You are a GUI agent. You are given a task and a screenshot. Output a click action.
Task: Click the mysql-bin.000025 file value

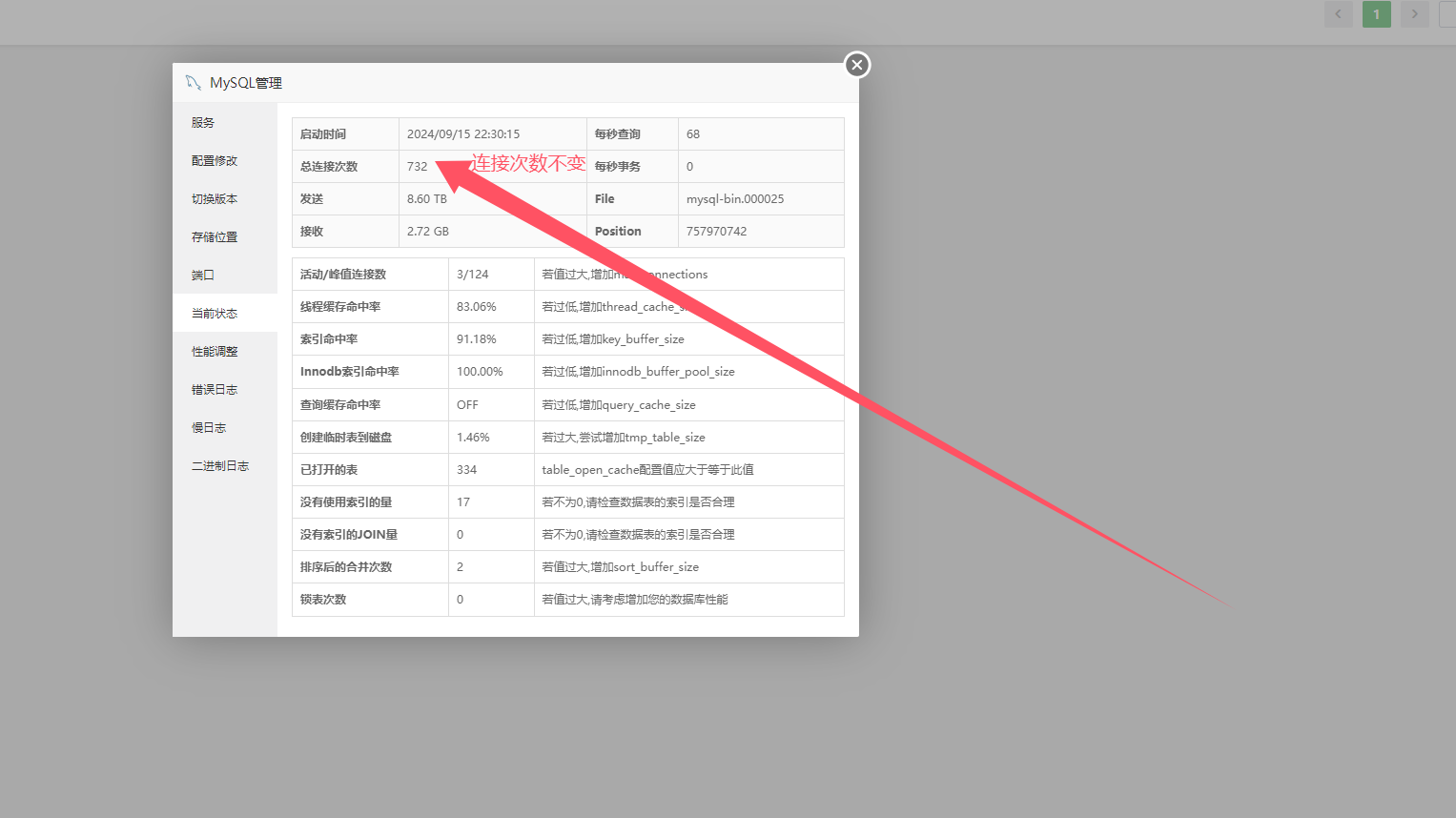pos(735,199)
